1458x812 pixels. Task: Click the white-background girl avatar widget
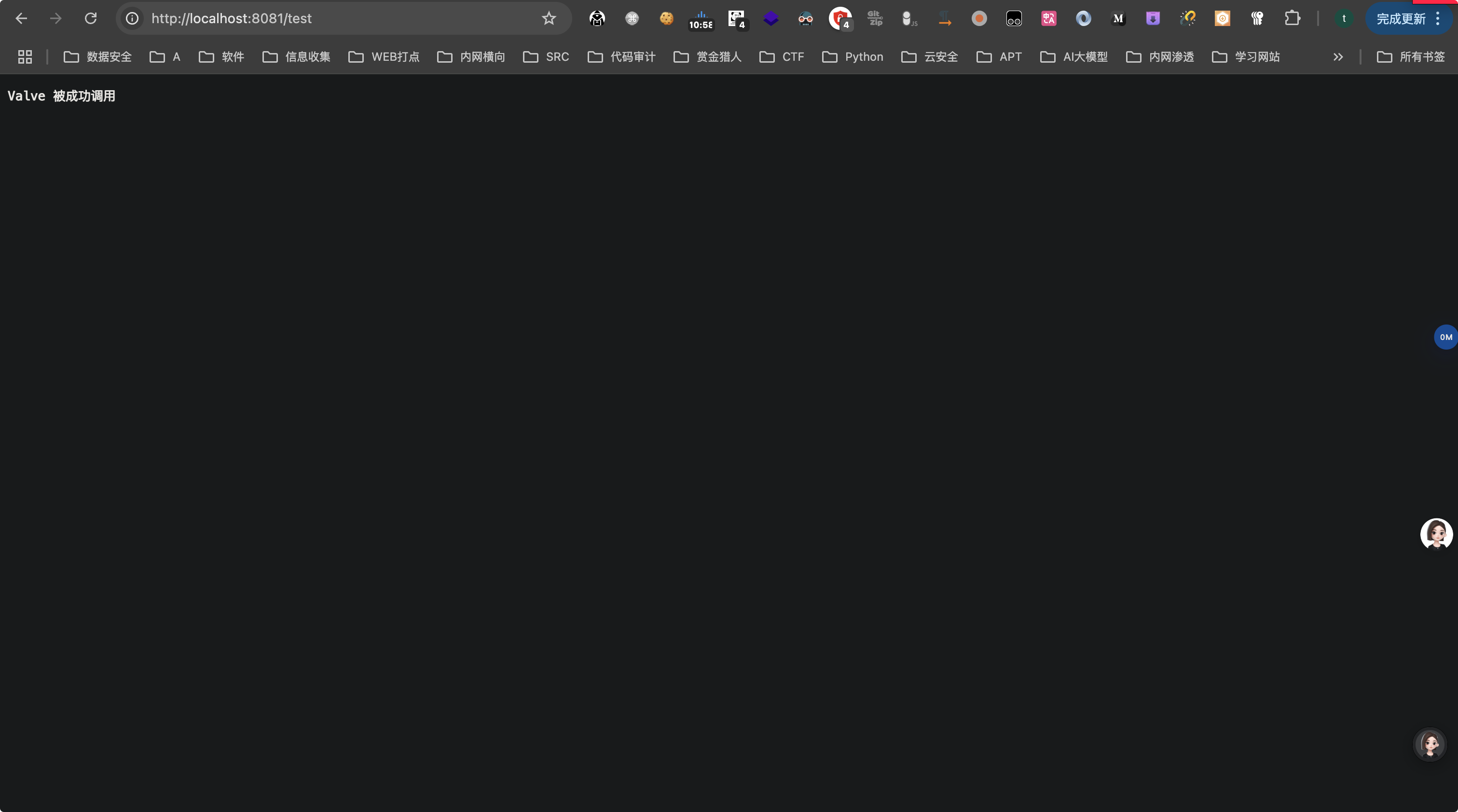[x=1436, y=534]
